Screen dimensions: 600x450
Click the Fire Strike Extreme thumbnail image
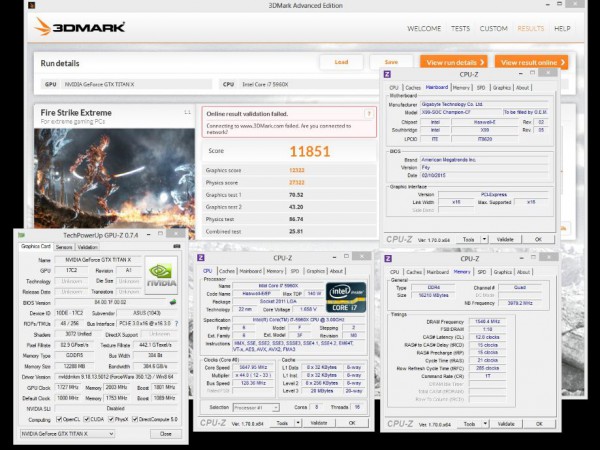[x=114, y=176]
